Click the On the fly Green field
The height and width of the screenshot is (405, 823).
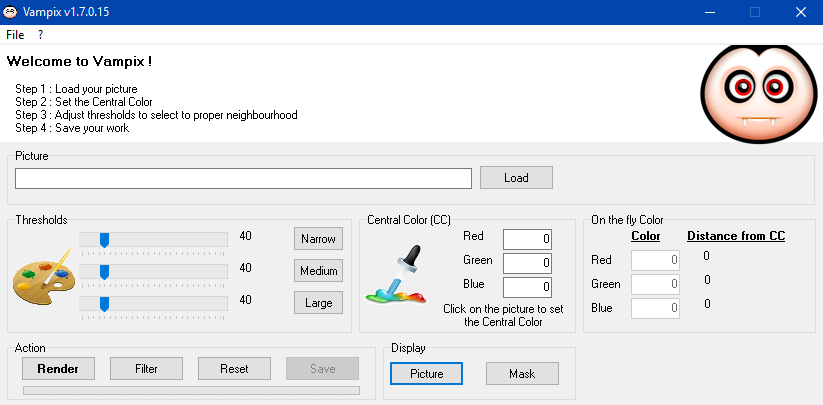[655, 284]
